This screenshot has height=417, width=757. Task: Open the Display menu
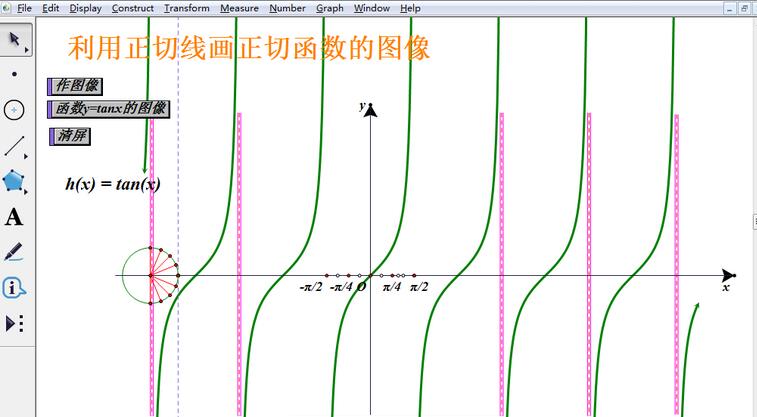click(85, 8)
